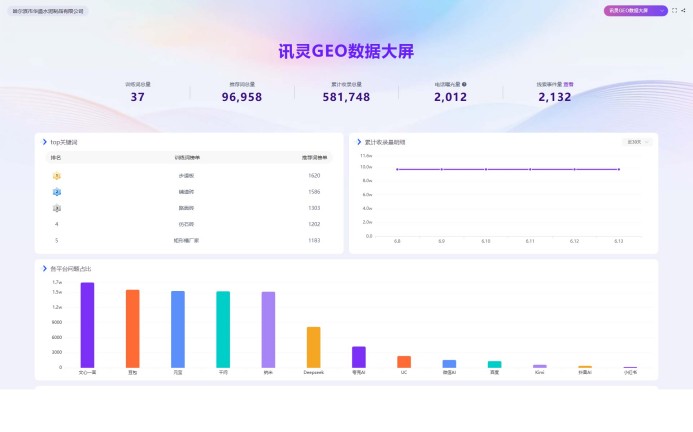The width and height of the screenshot is (693, 432).
Task: Click the fullscreen icon at top right
Action: 674,11
